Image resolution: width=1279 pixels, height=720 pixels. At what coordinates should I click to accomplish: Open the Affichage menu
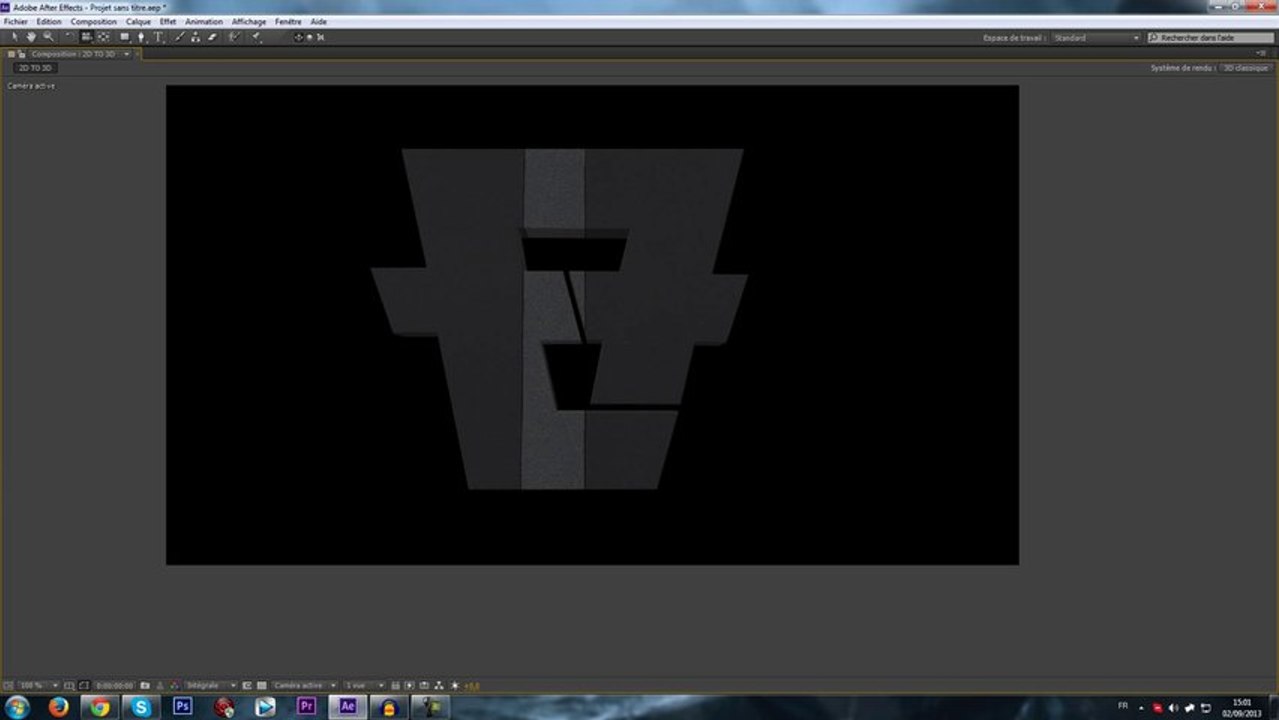click(x=249, y=21)
